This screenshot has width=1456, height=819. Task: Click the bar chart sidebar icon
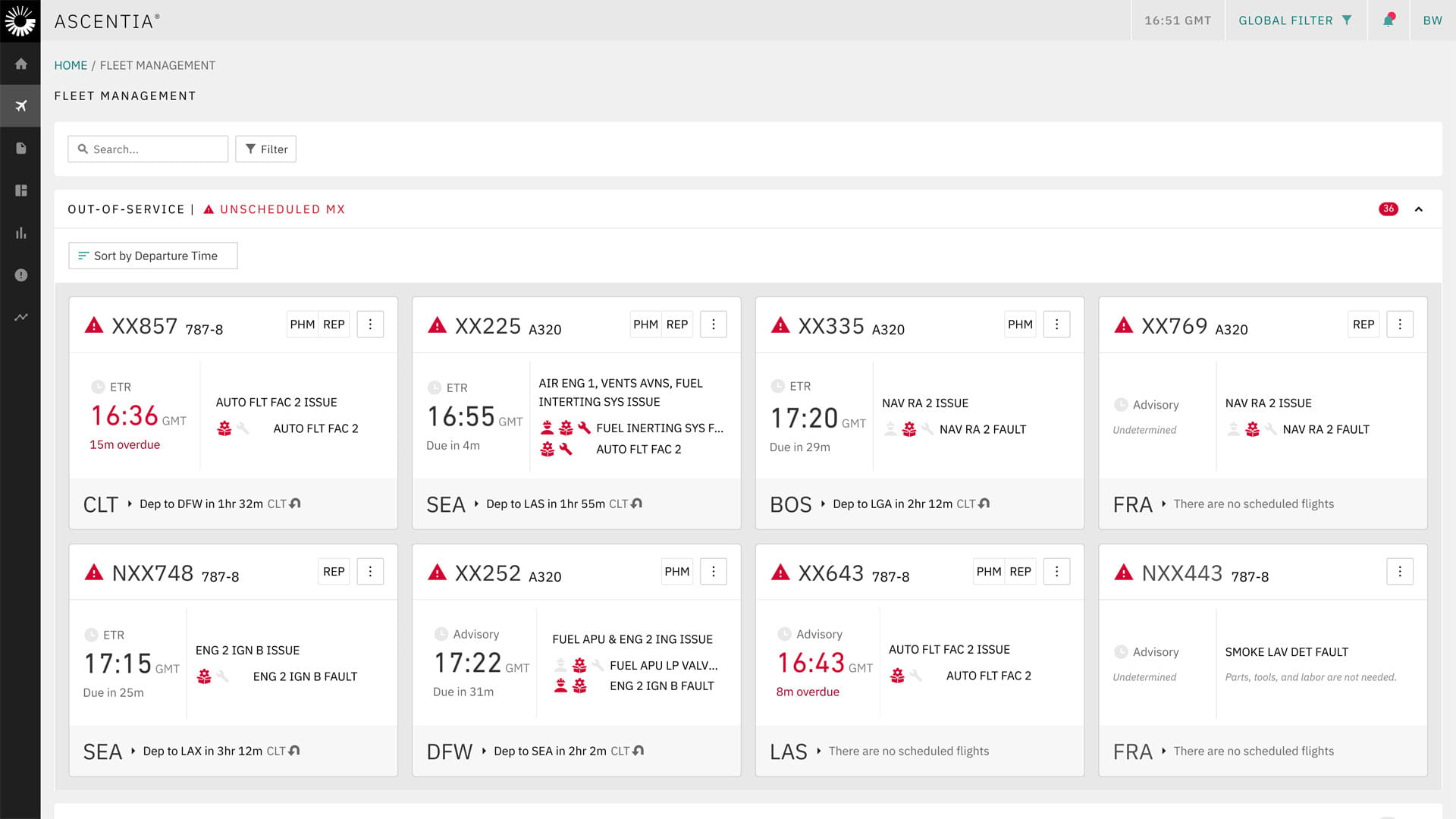tap(20, 233)
